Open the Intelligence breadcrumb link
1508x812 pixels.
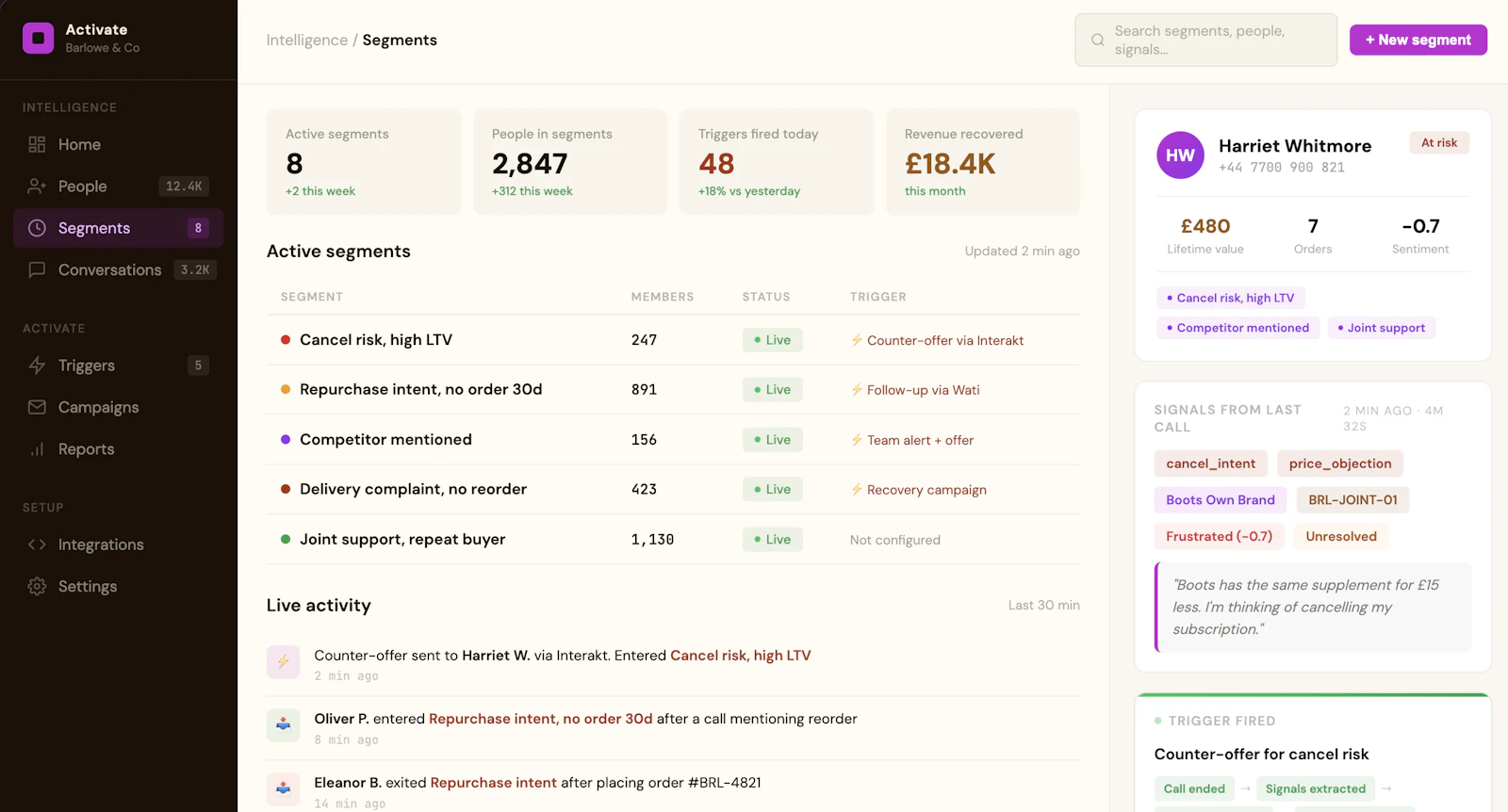(x=306, y=40)
